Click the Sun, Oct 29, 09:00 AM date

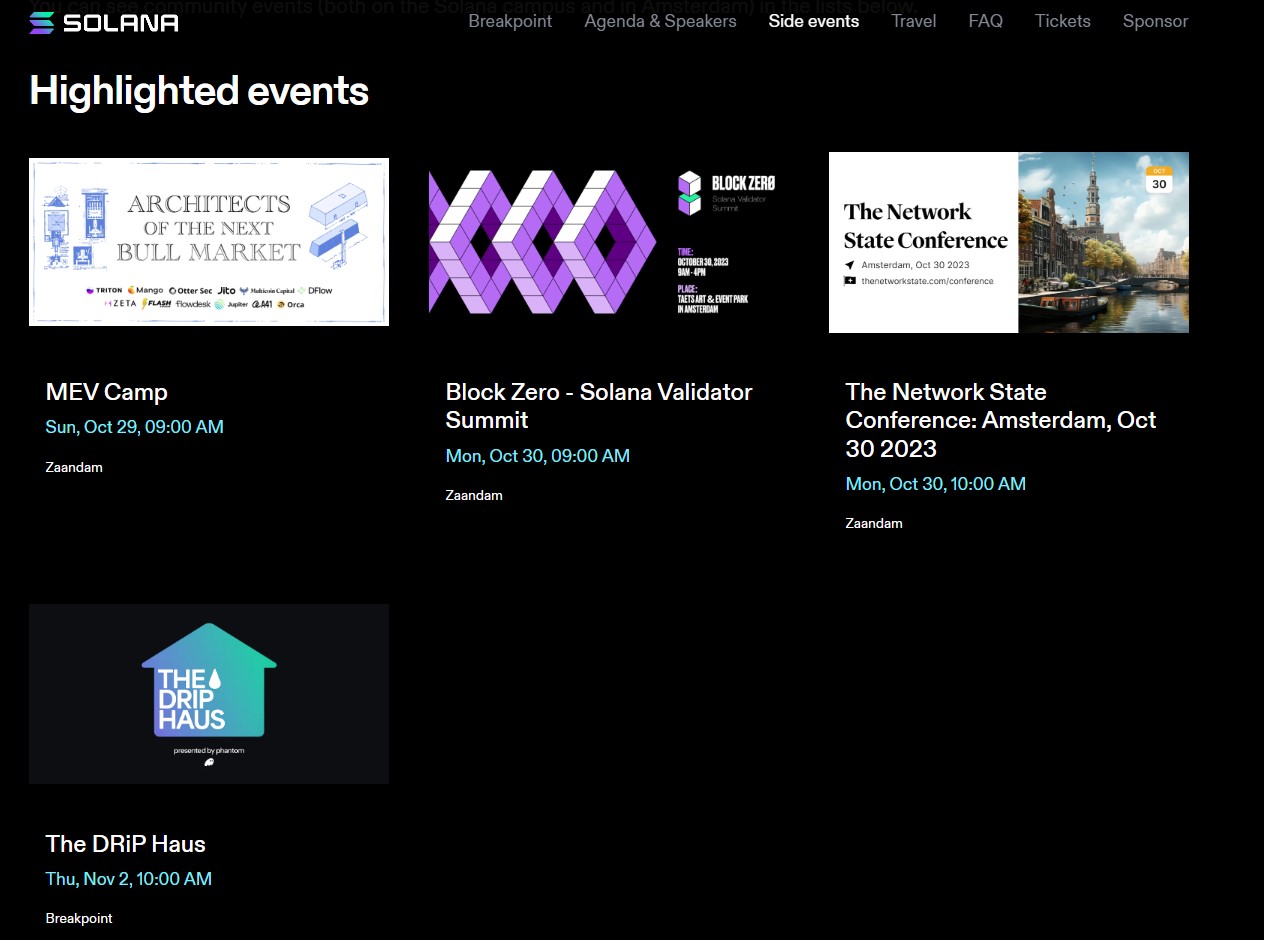point(134,427)
